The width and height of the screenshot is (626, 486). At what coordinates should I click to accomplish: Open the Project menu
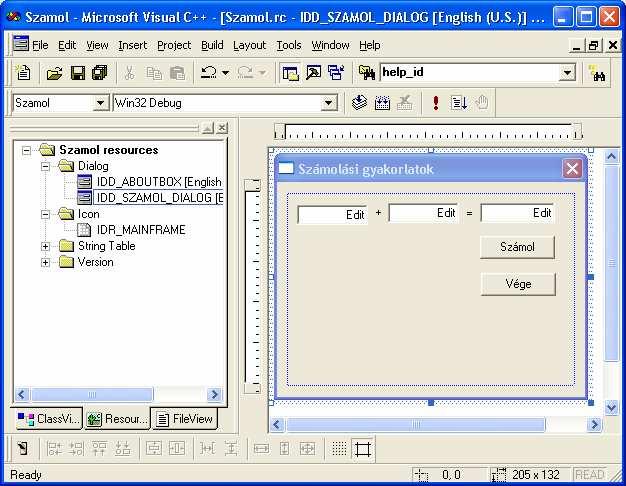click(x=174, y=46)
